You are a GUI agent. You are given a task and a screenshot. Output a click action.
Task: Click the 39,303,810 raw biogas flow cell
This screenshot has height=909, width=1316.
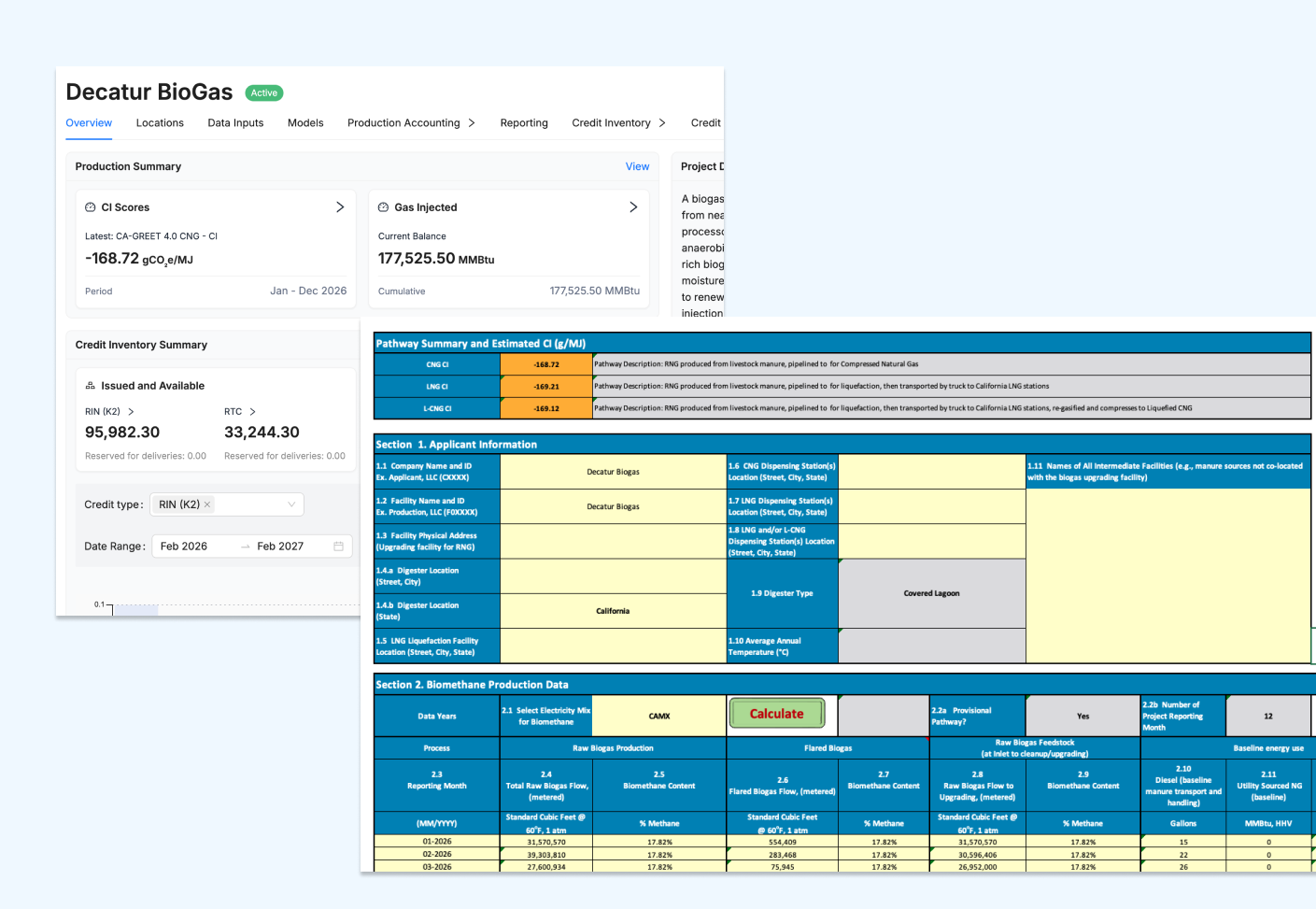546,854
